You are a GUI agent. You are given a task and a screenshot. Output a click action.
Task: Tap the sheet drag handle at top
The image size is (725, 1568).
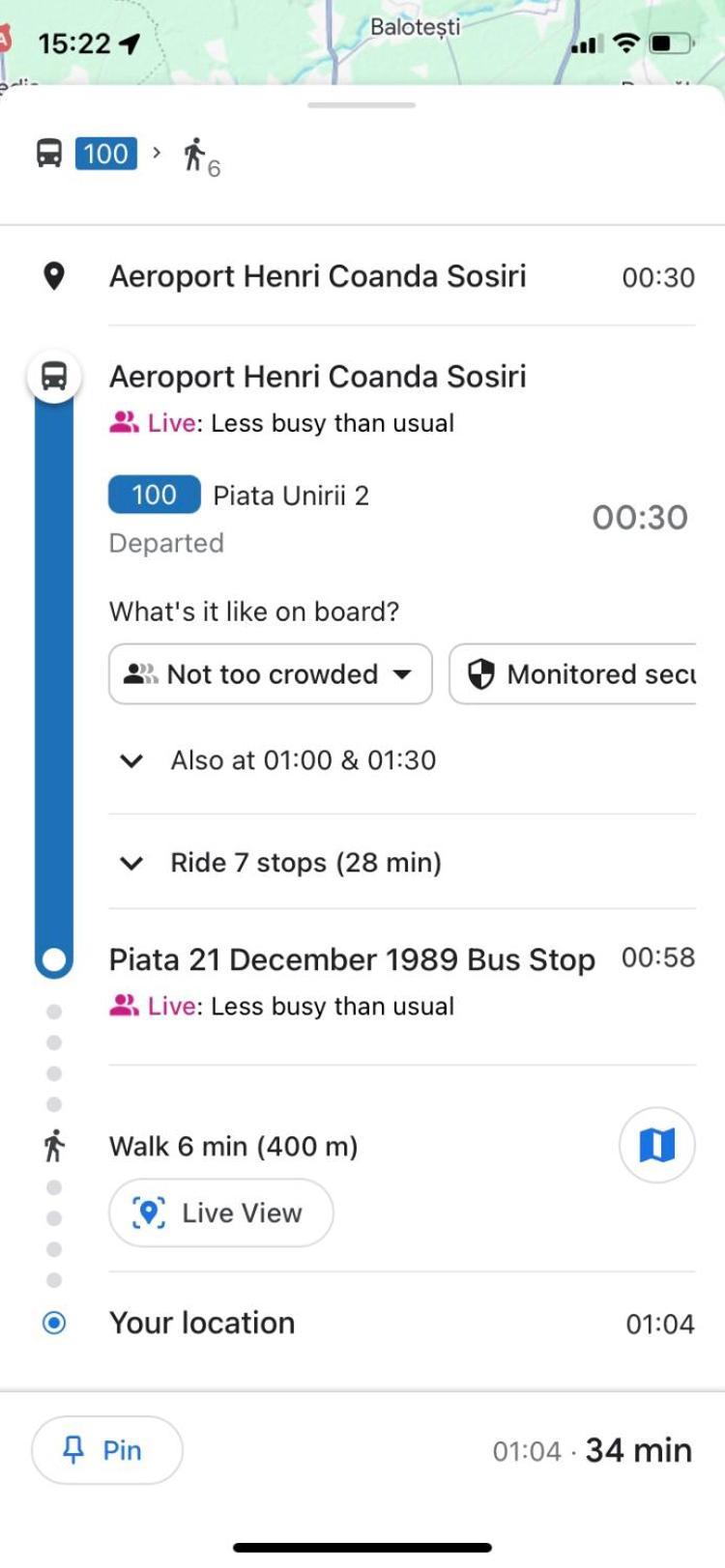click(362, 105)
